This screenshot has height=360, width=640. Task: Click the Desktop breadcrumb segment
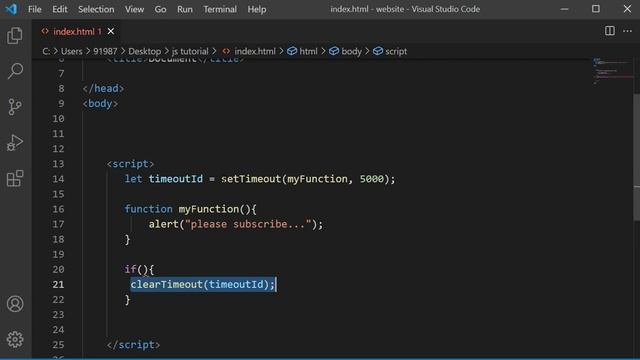pos(144,51)
